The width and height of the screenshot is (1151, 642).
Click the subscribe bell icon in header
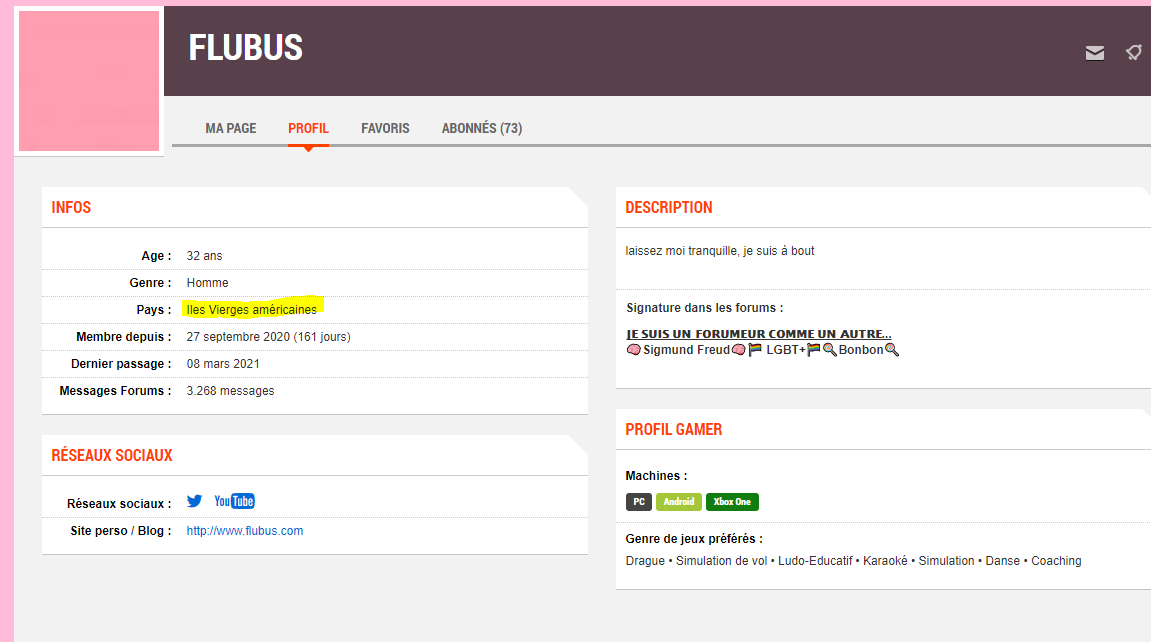tap(1133, 53)
